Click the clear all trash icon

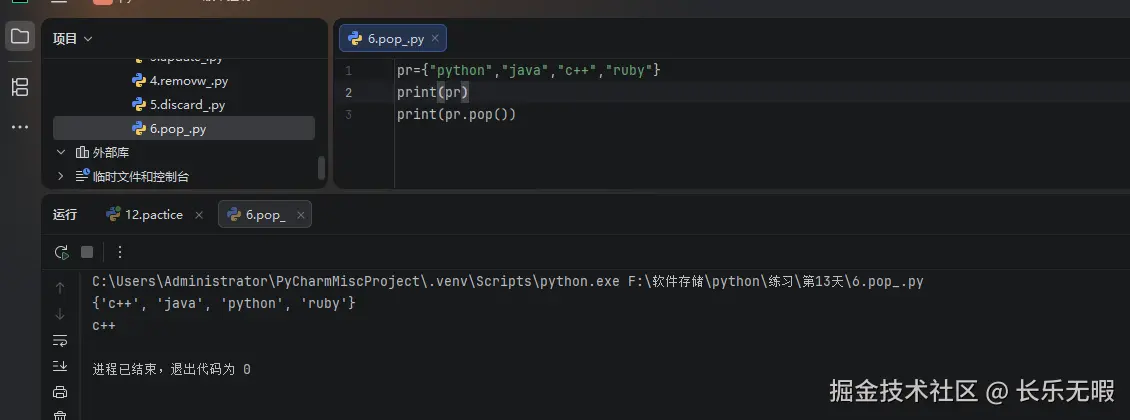click(60, 416)
